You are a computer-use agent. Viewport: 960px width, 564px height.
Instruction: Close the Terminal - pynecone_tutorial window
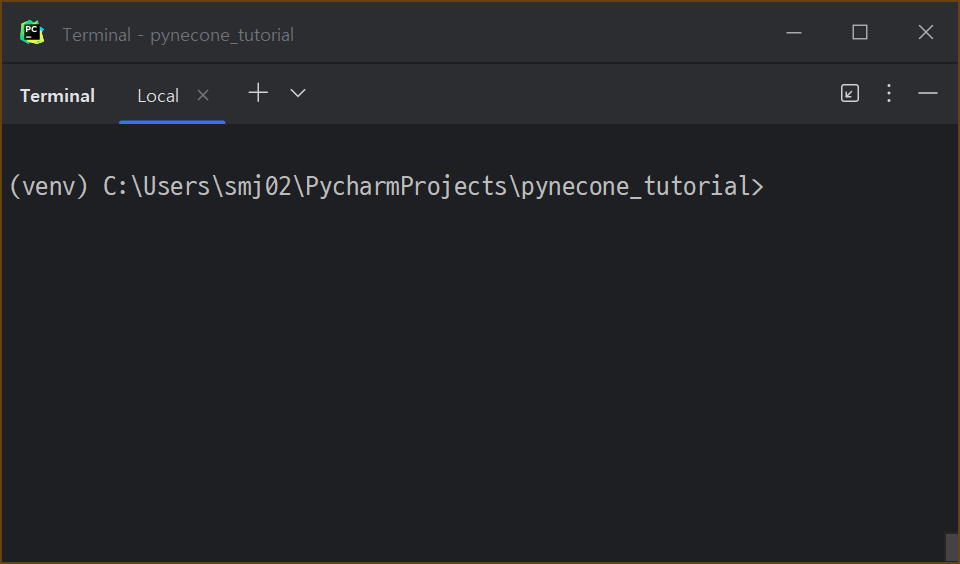tap(926, 32)
